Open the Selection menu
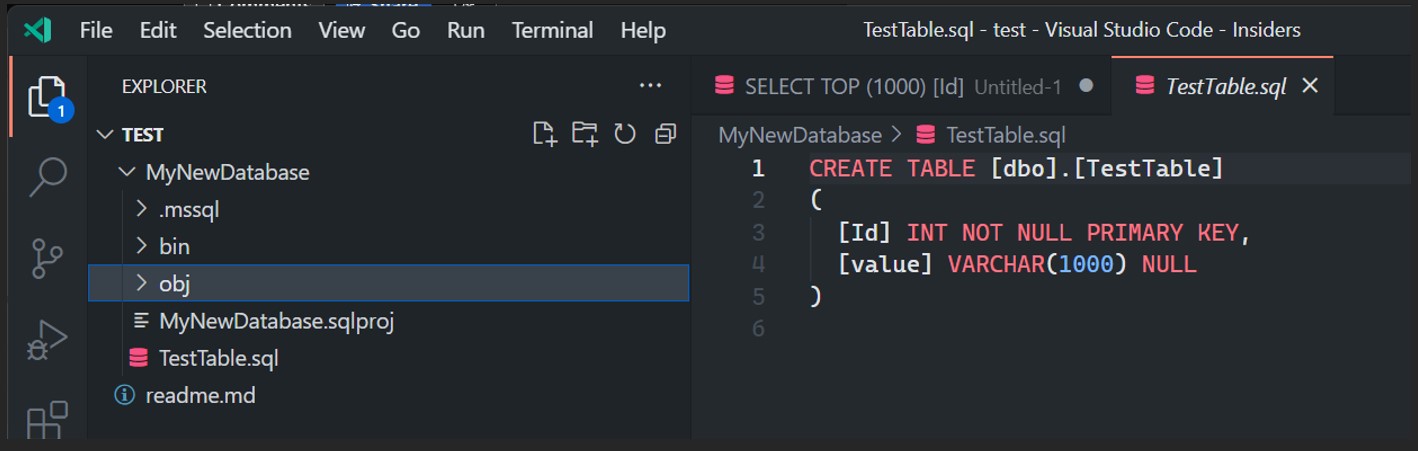The image size is (1418, 451). pos(247,30)
